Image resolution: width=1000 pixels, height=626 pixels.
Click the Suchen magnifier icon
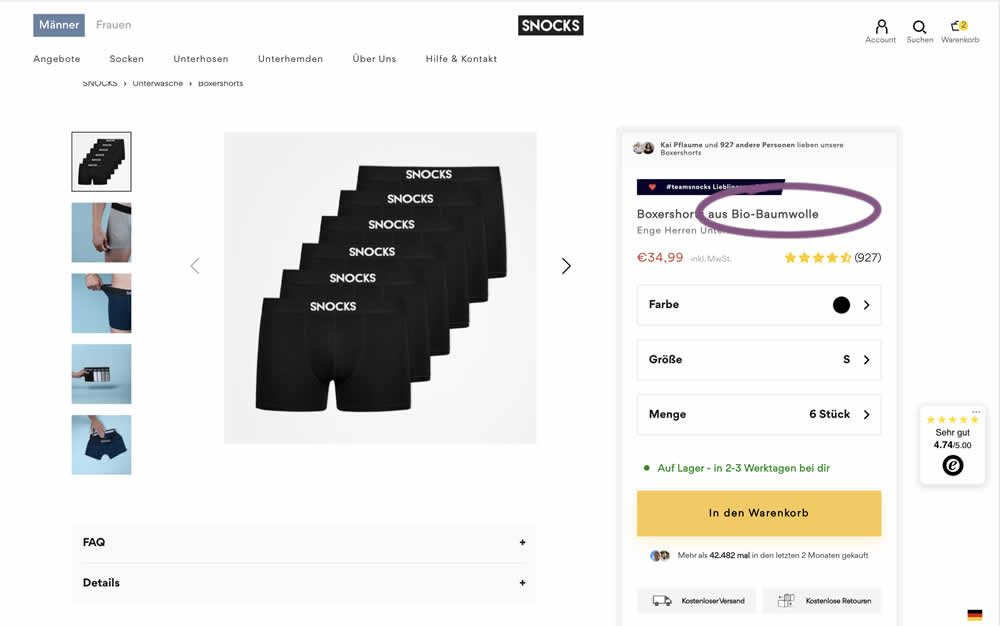[x=919, y=27]
